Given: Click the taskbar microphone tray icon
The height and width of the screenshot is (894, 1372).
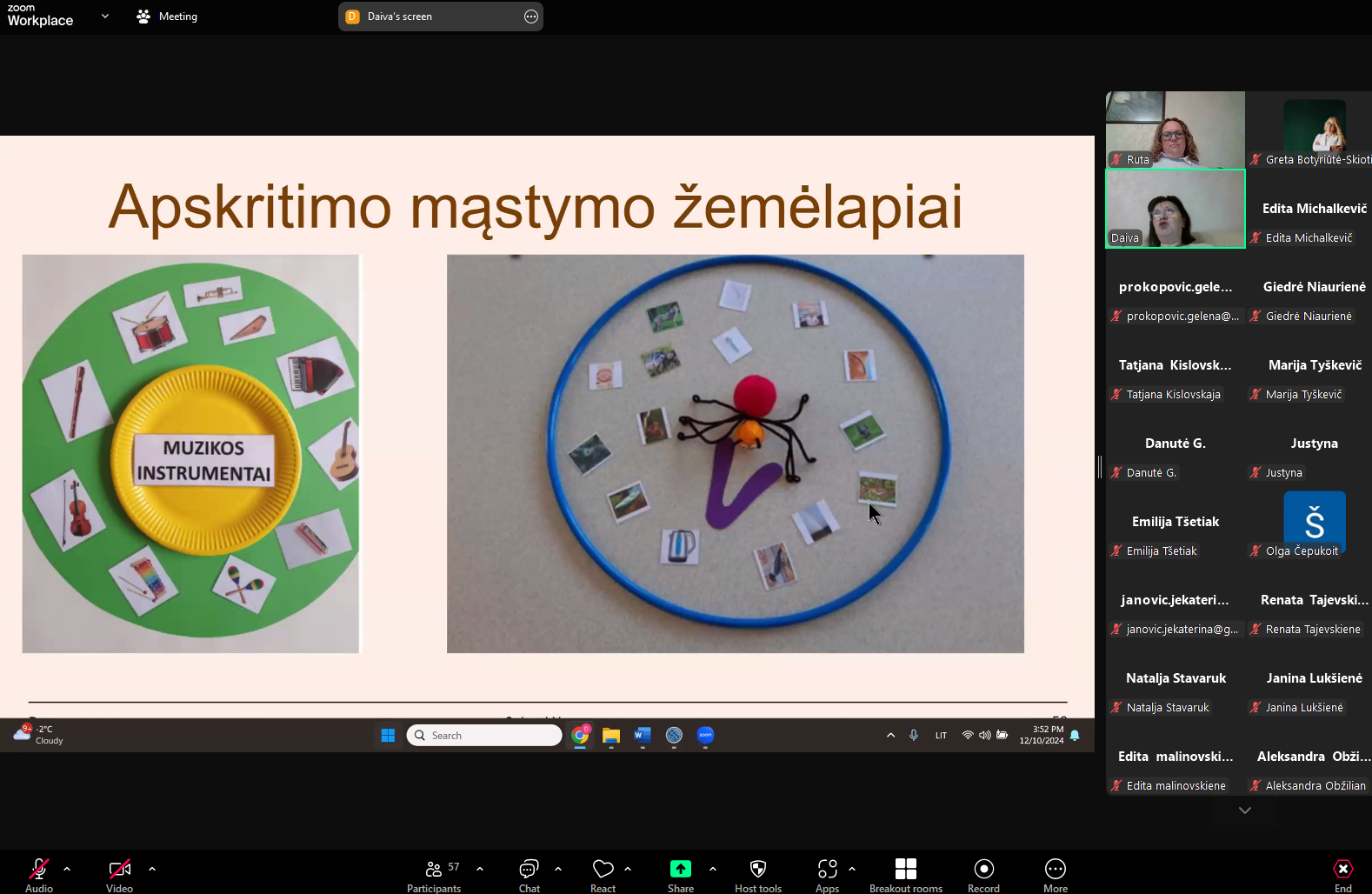Looking at the screenshot, I should coord(914,735).
